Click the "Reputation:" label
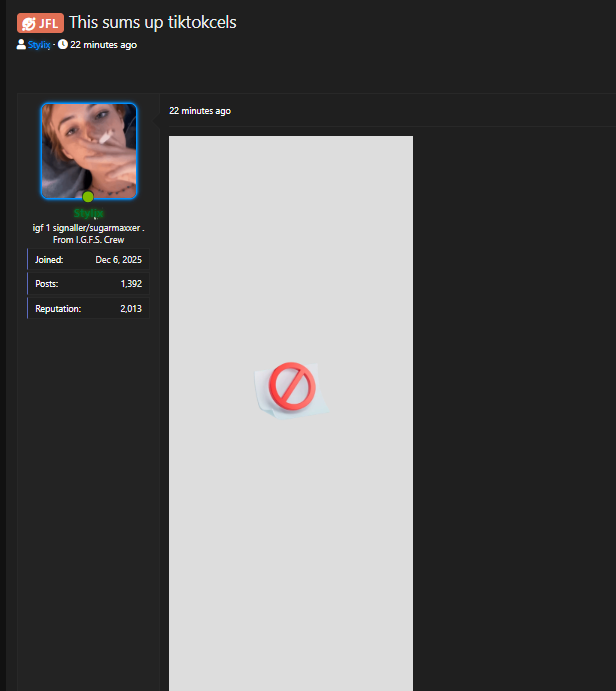Viewport: 616px width, 691px height. (58, 308)
